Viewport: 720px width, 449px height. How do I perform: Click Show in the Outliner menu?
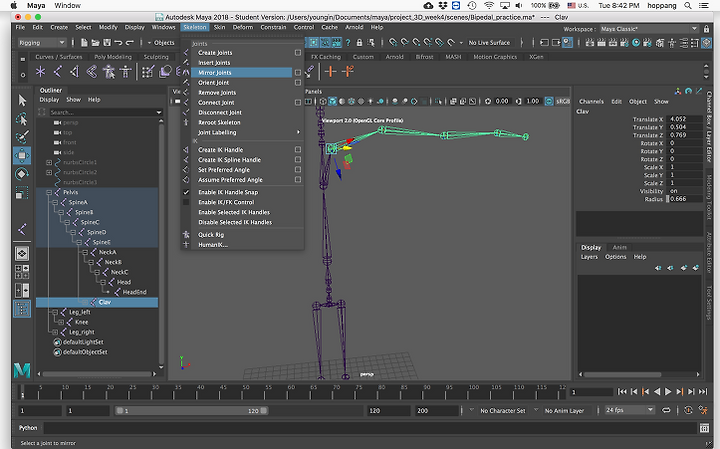73,100
